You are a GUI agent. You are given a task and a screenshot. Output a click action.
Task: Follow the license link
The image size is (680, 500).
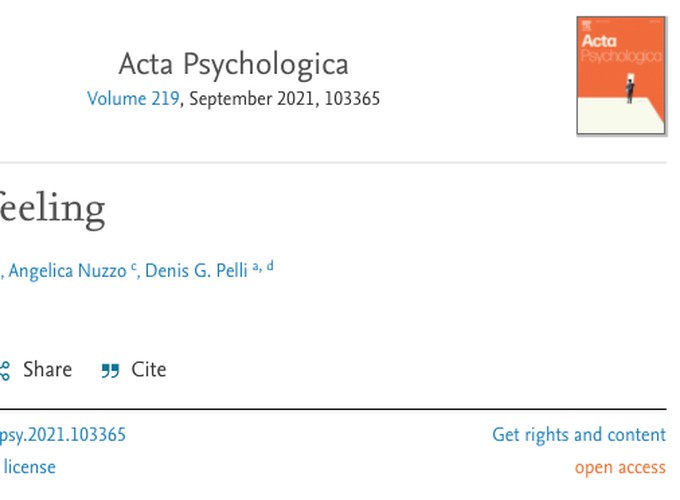[29, 467]
